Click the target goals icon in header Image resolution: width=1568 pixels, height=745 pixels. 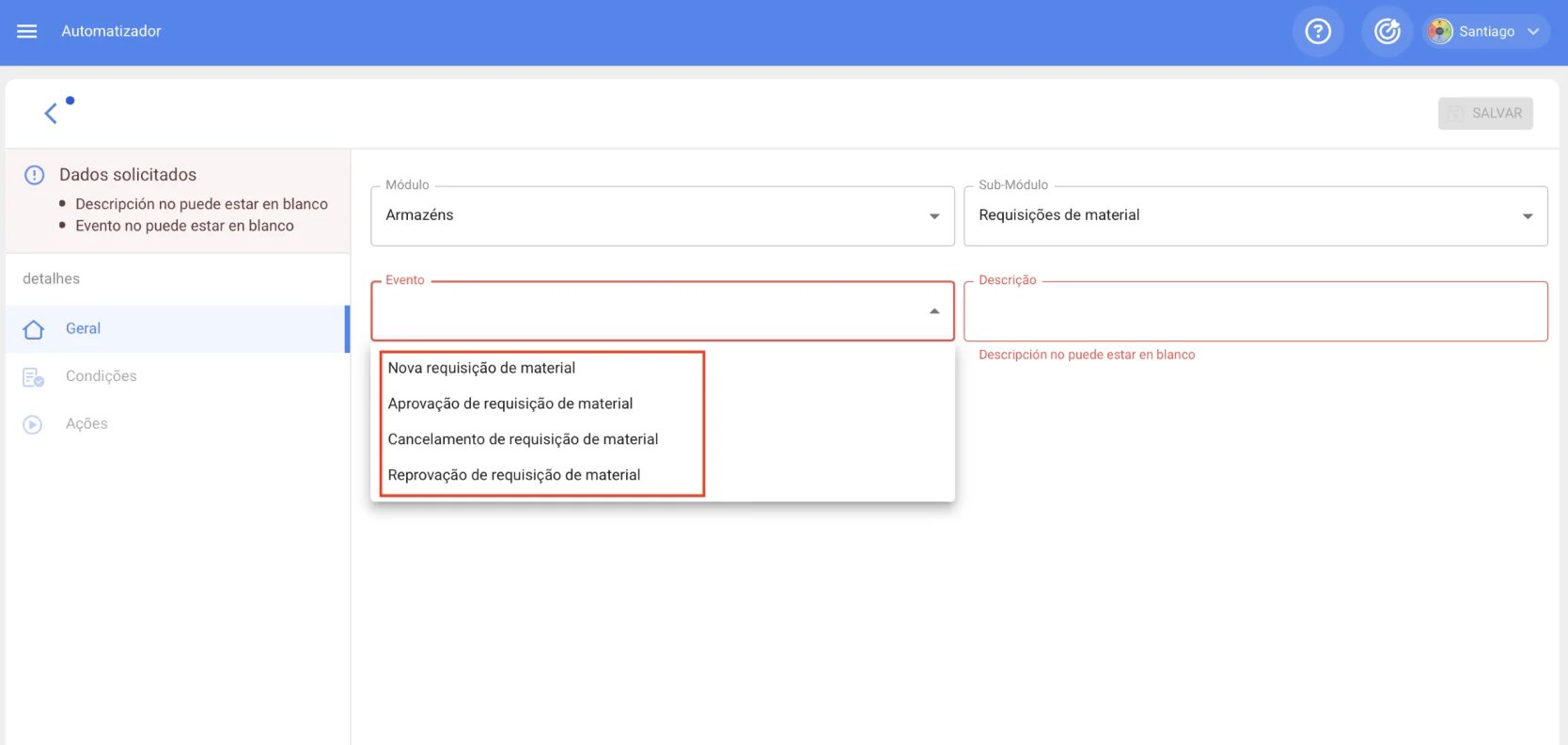coord(1387,32)
